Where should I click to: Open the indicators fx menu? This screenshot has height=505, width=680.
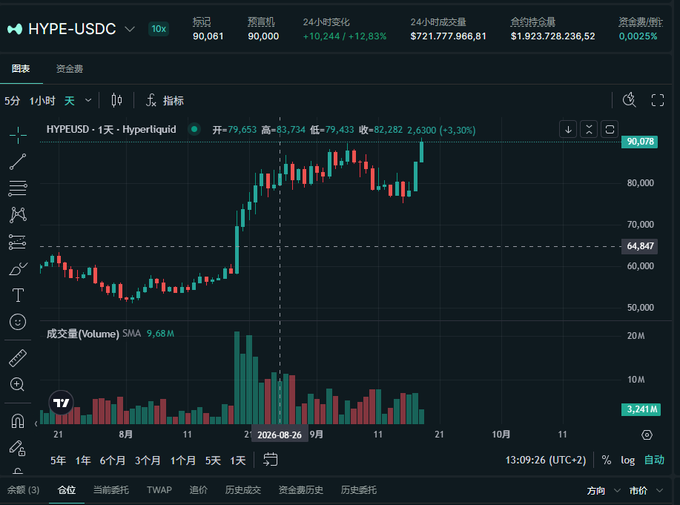point(151,101)
